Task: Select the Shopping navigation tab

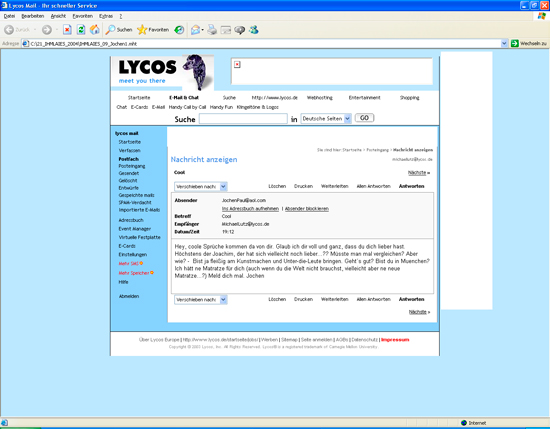Action: [409, 98]
